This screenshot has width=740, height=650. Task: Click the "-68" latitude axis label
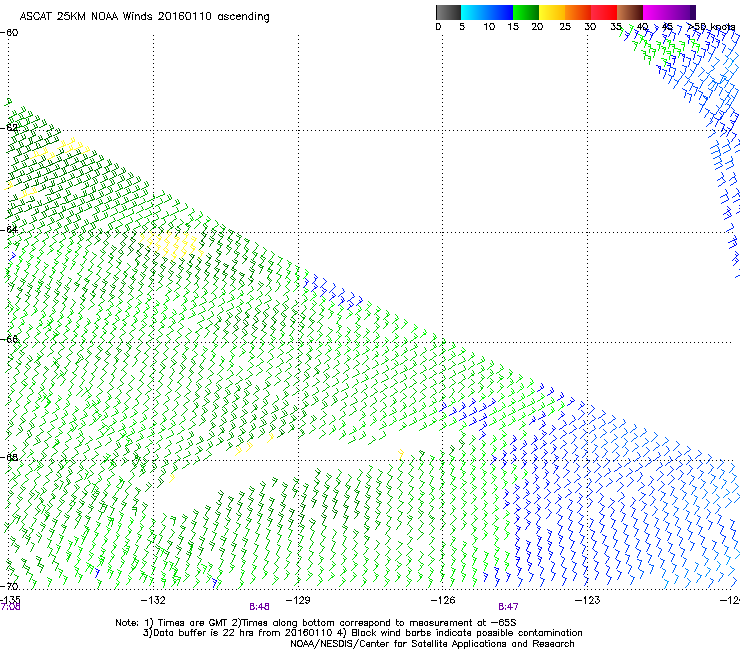[x=9, y=457]
